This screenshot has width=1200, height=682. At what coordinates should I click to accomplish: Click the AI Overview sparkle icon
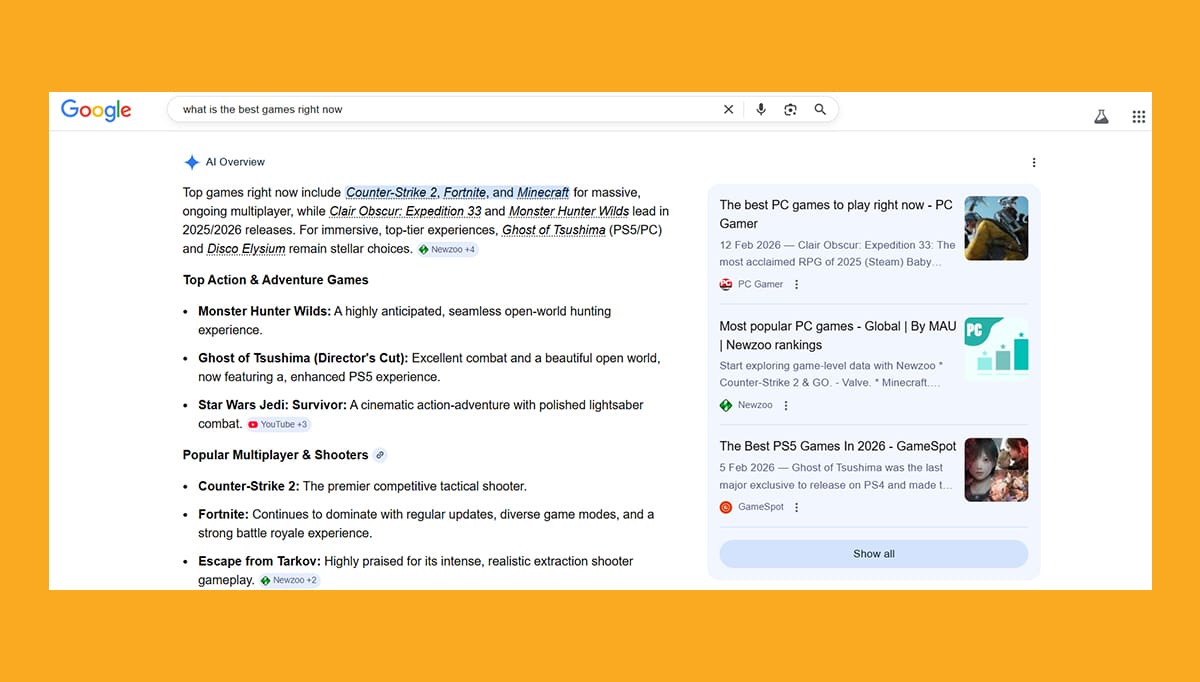click(191, 162)
